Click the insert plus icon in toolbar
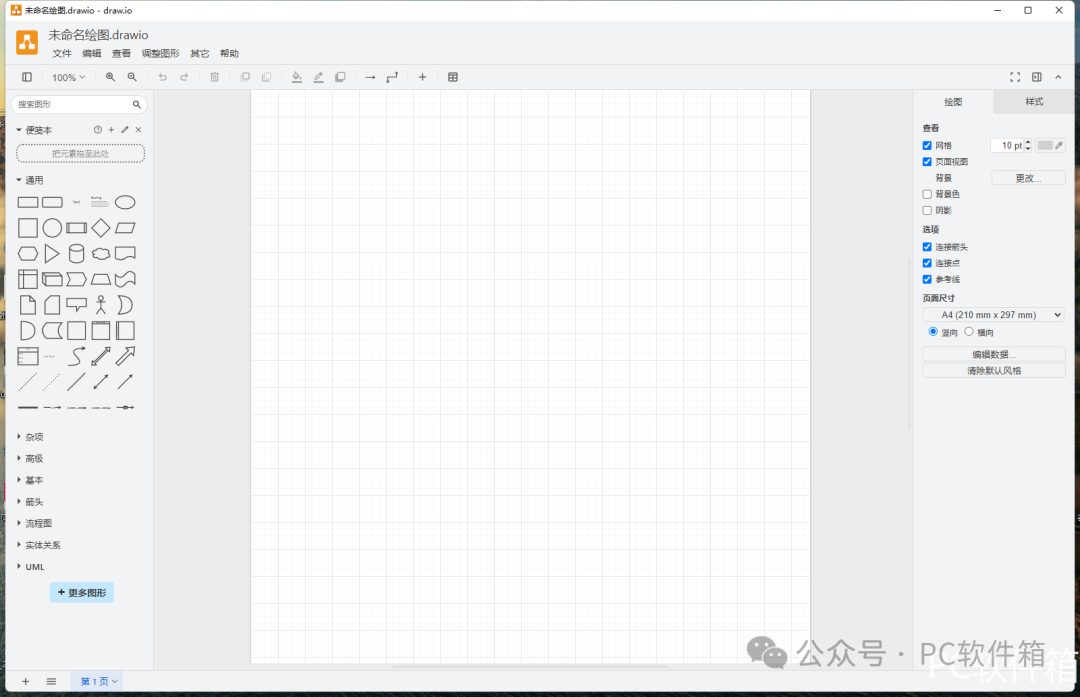The width and height of the screenshot is (1080, 697). 422,77
